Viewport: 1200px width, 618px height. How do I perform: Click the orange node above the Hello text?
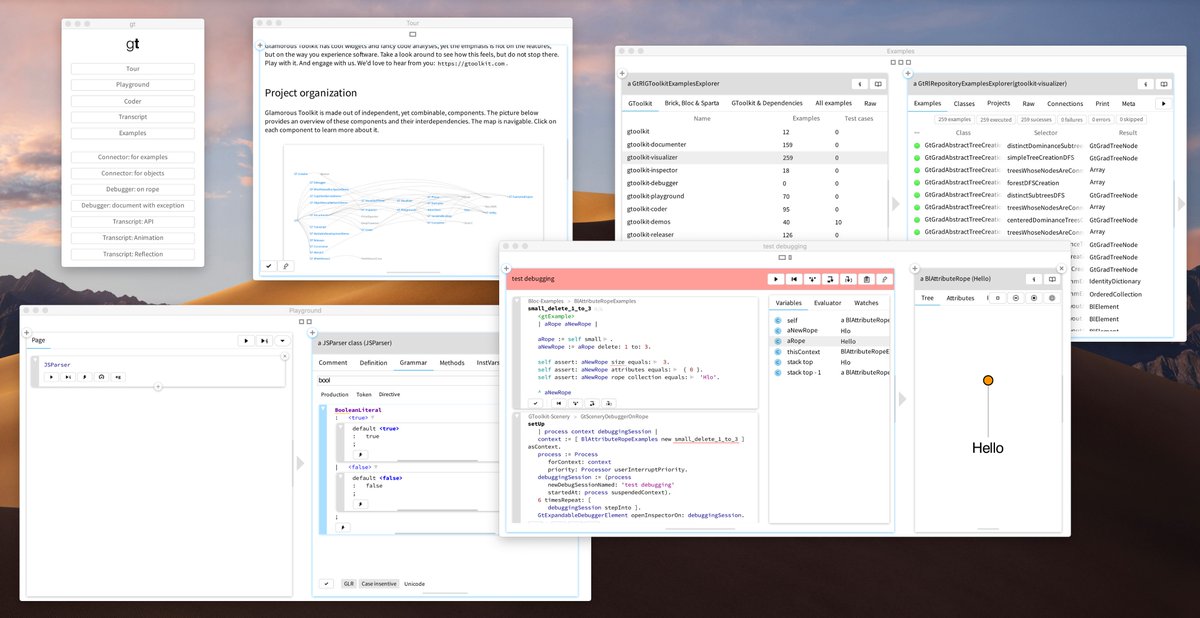click(988, 380)
